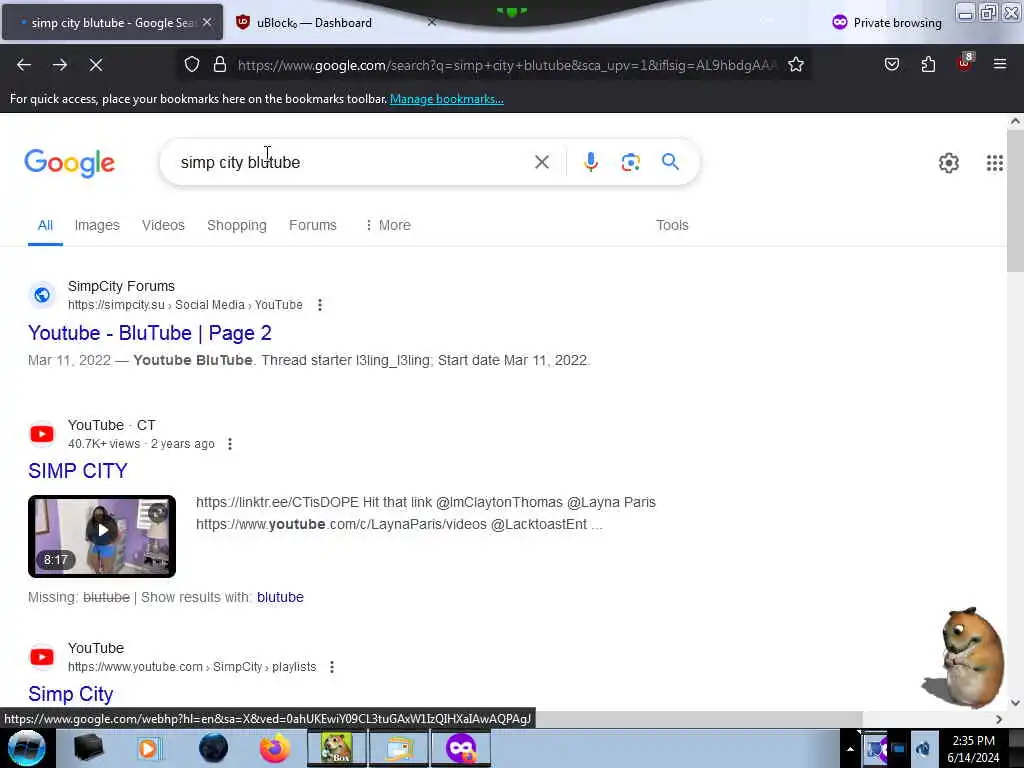This screenshot has width=1024, height=768.
Task: Click the scrollbar up arrow
Action: tap(1015, 121)
